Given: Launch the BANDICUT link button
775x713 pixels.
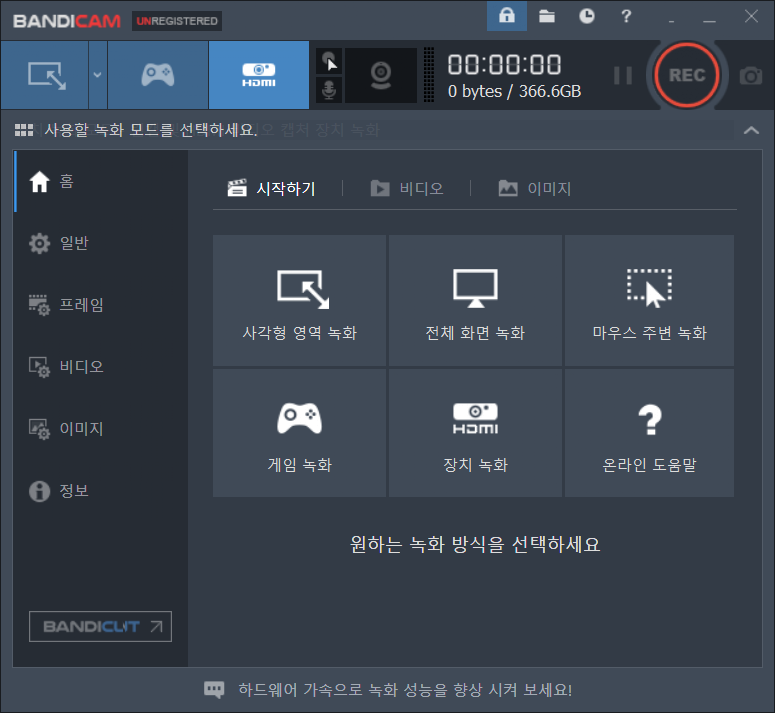Looking at the screenshot, I should [100, 627].
